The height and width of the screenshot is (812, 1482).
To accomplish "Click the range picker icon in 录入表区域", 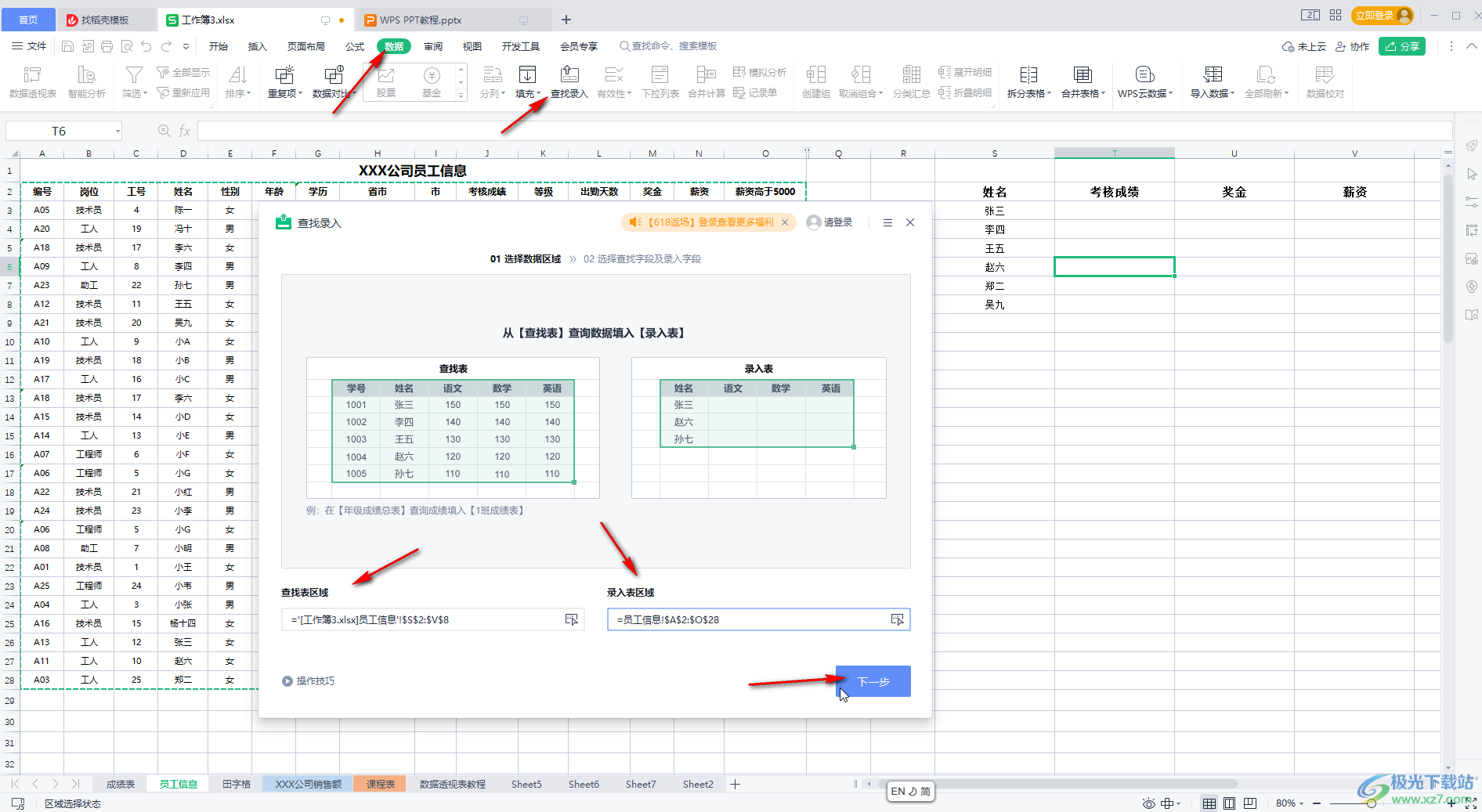I will 897,619.
